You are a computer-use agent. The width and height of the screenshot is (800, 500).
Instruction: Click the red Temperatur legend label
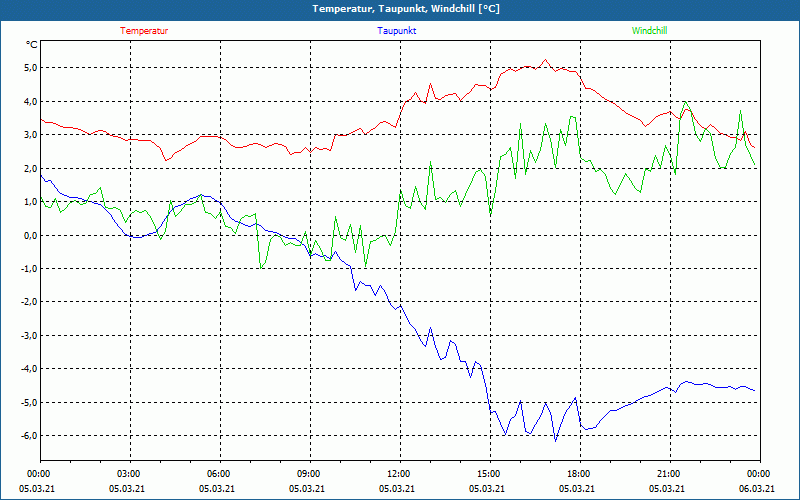(x=144, y=31)
